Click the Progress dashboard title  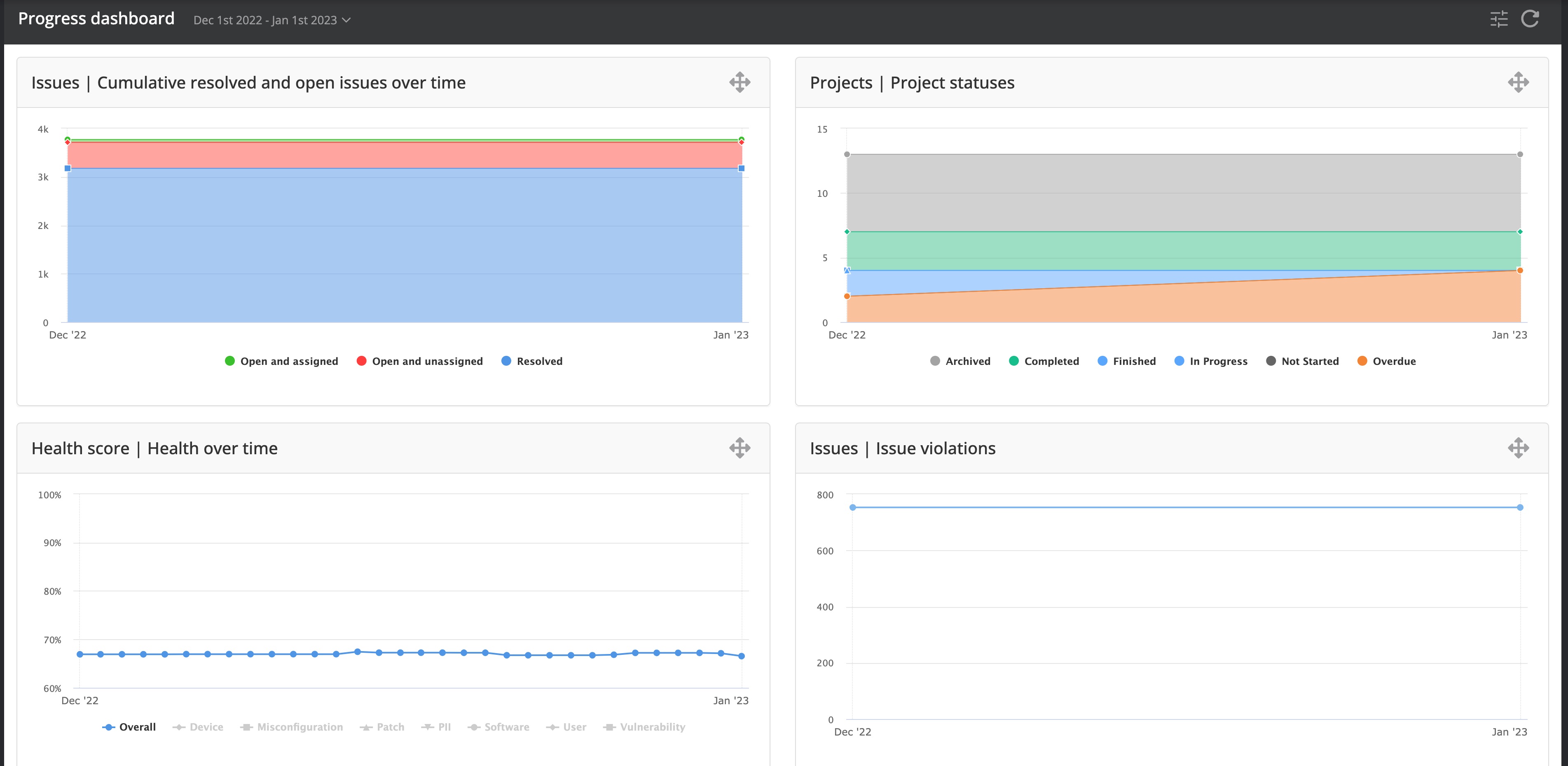pos(96,19)
